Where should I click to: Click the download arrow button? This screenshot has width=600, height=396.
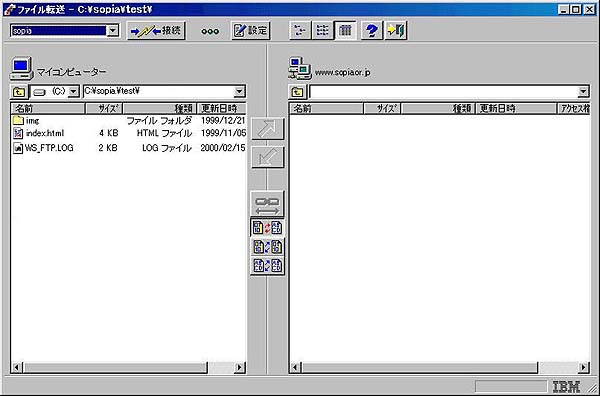(x=267, y=157)
